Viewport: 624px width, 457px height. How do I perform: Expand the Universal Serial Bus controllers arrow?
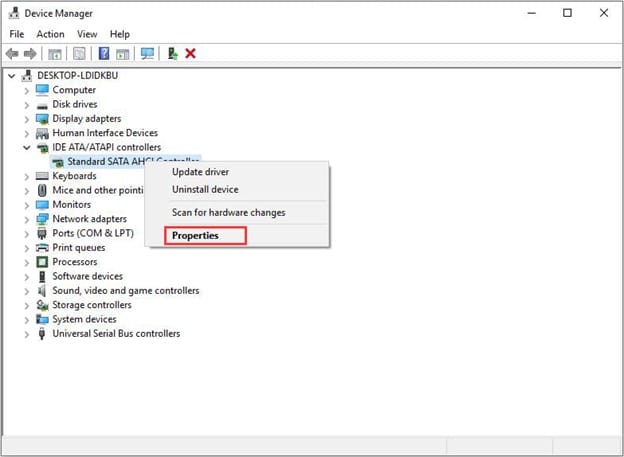(27, 334)
